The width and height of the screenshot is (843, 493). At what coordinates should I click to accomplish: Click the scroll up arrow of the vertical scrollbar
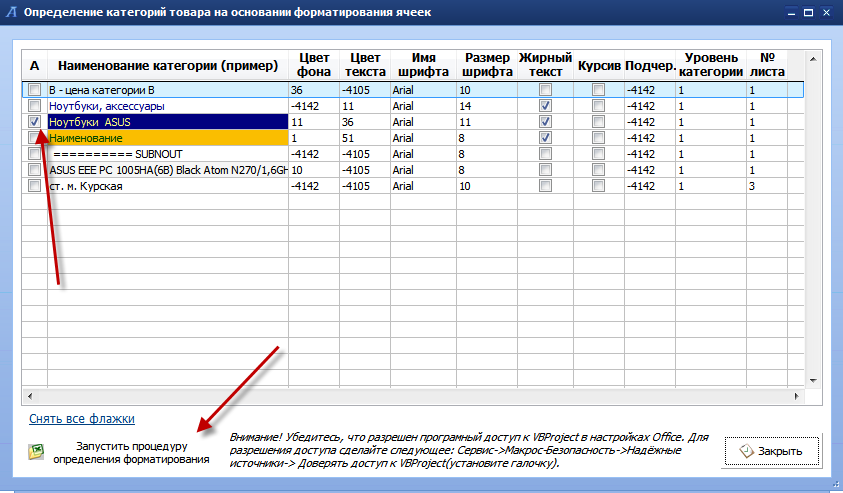pyautogui.click(x=813, y=59)
